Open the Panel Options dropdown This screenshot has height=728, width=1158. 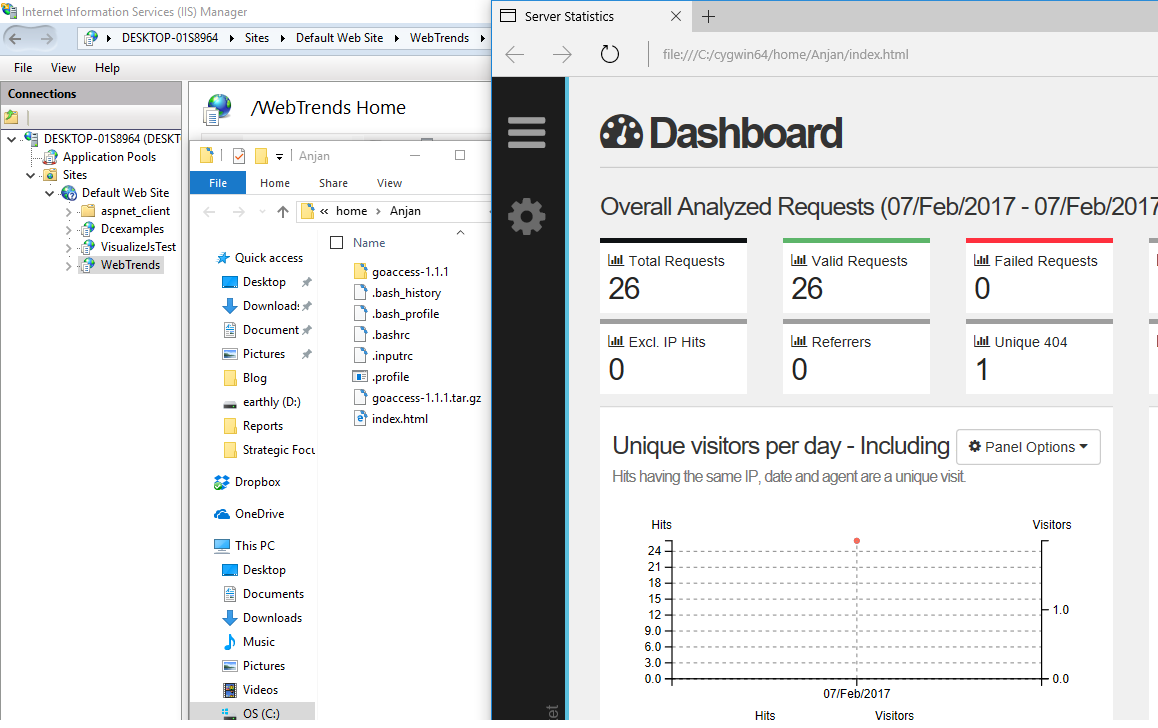(x=1028, y=446)
